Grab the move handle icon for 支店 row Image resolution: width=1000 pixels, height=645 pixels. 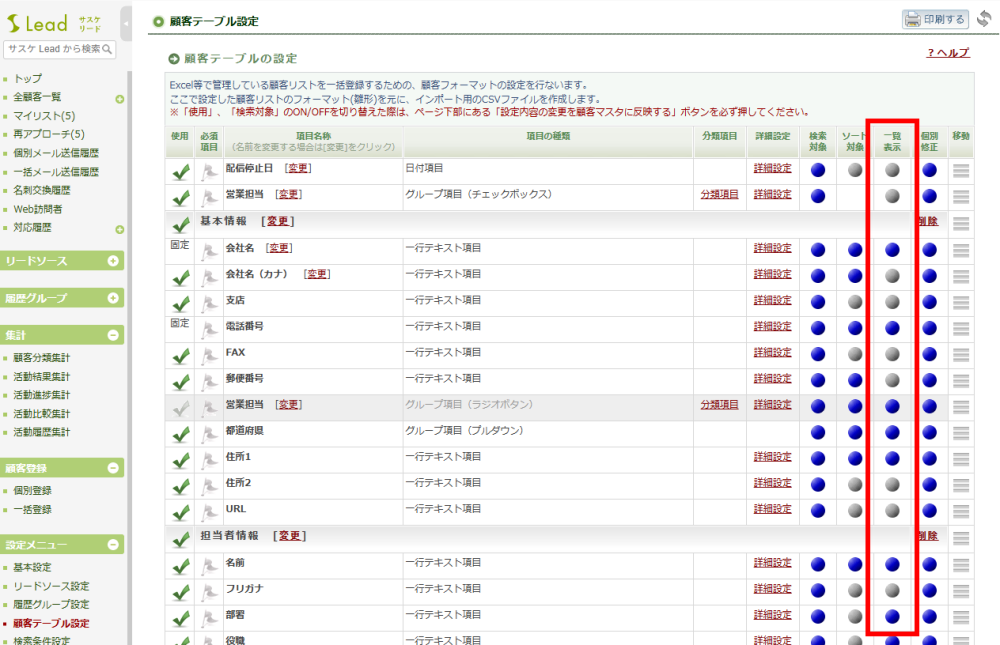coord(961,302)
